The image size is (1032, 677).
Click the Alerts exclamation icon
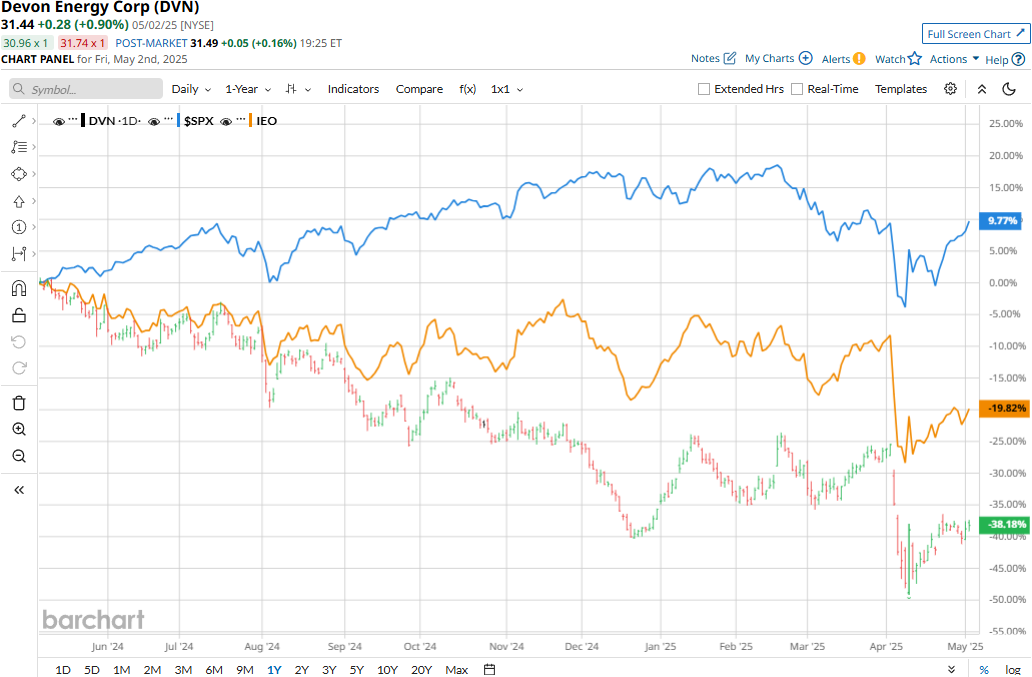coord(859,59)
